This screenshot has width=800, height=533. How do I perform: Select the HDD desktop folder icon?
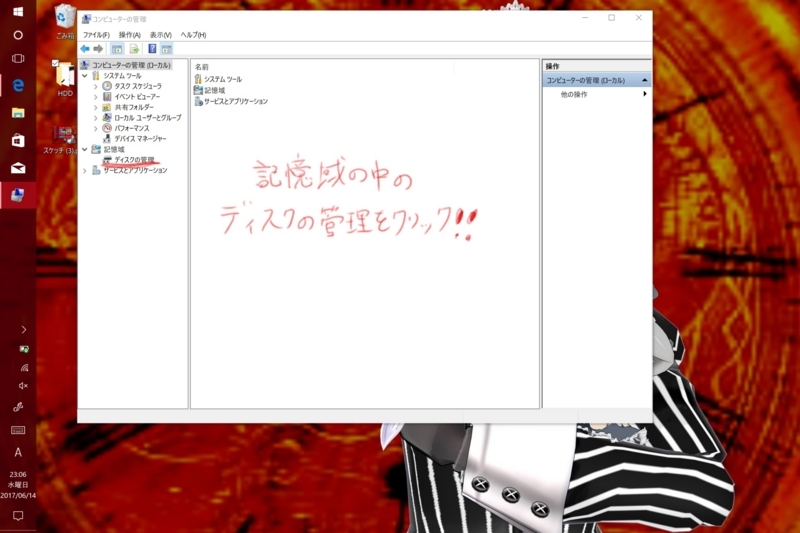65,78
